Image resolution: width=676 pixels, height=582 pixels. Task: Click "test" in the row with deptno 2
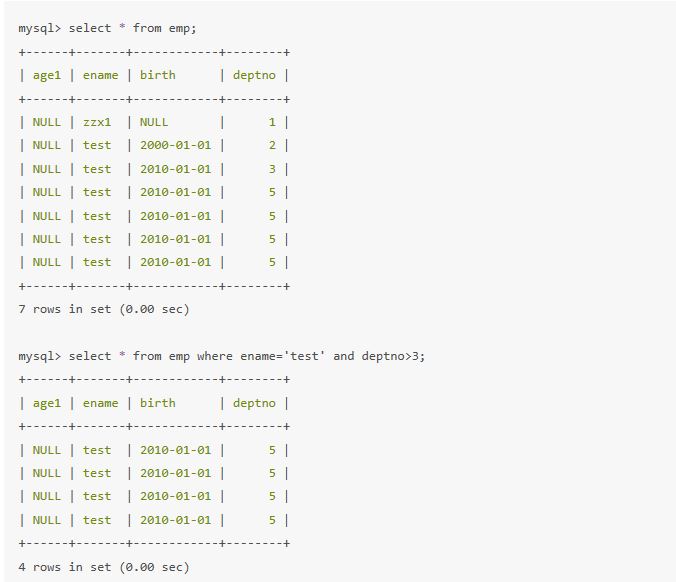97,145
